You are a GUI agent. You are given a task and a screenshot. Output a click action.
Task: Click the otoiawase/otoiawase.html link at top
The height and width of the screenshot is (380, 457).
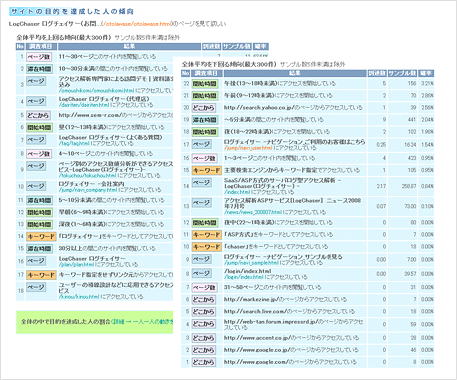click(x=138, y=24)
